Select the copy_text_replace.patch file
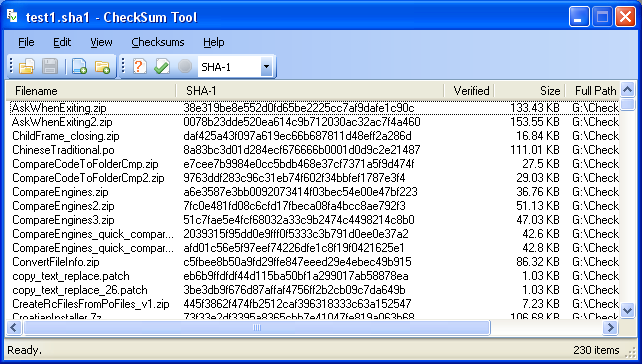642x364 pixels. point(70,276)
